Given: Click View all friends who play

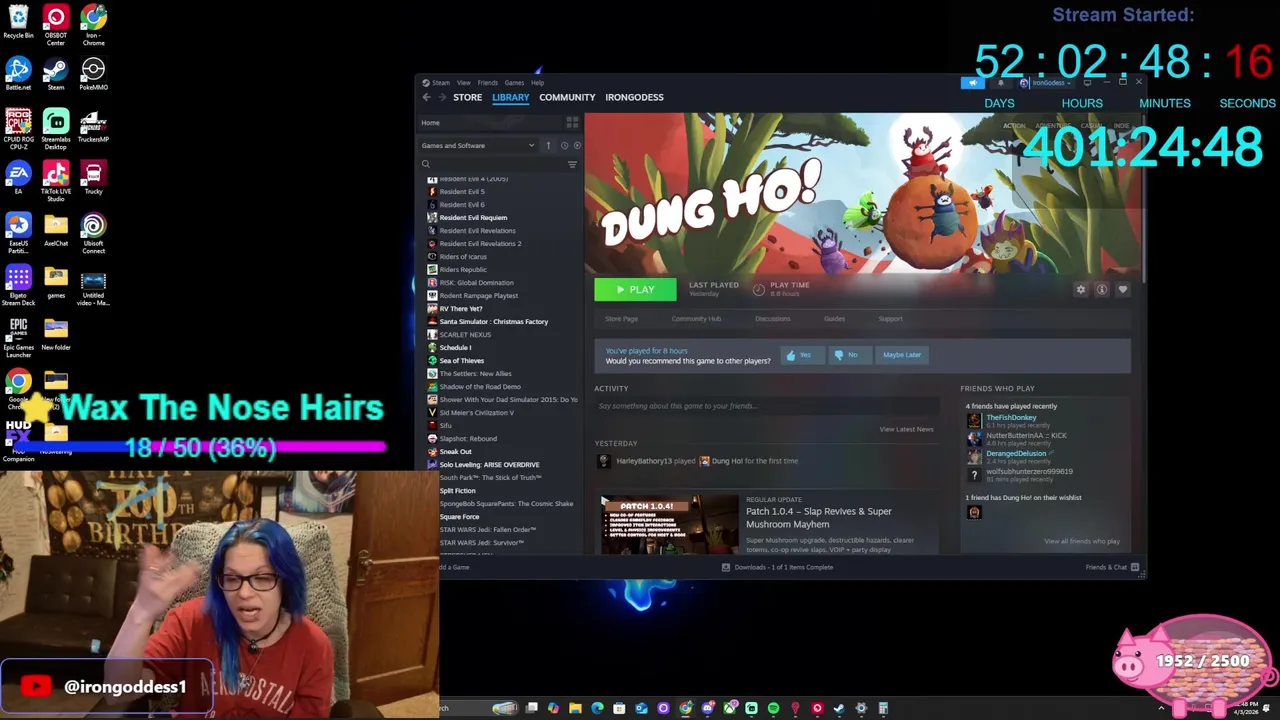Looking at the screenshot, I should 1082,541.
